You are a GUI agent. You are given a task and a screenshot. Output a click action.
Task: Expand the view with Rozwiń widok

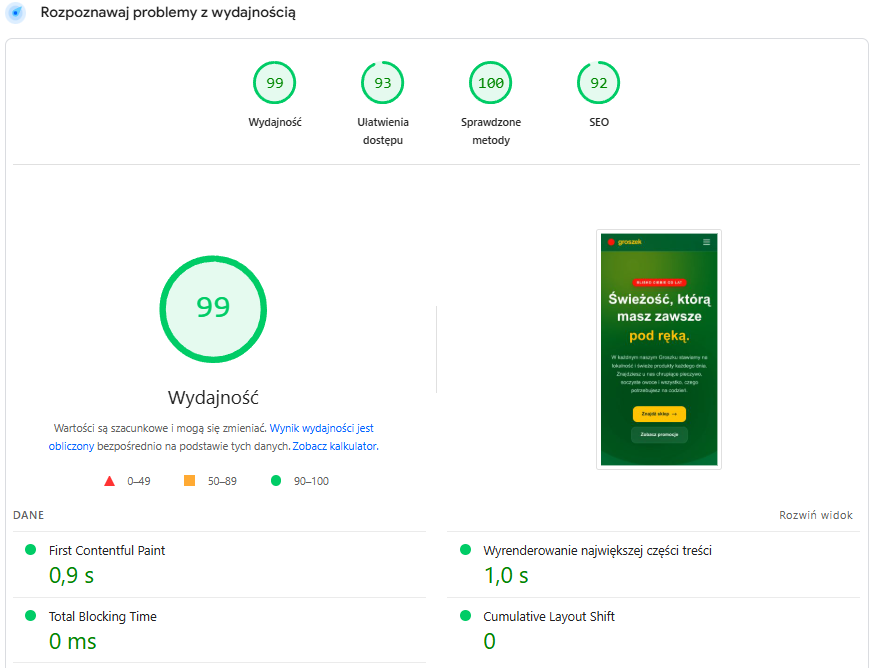pyautogui.click(x=816, y=515)
